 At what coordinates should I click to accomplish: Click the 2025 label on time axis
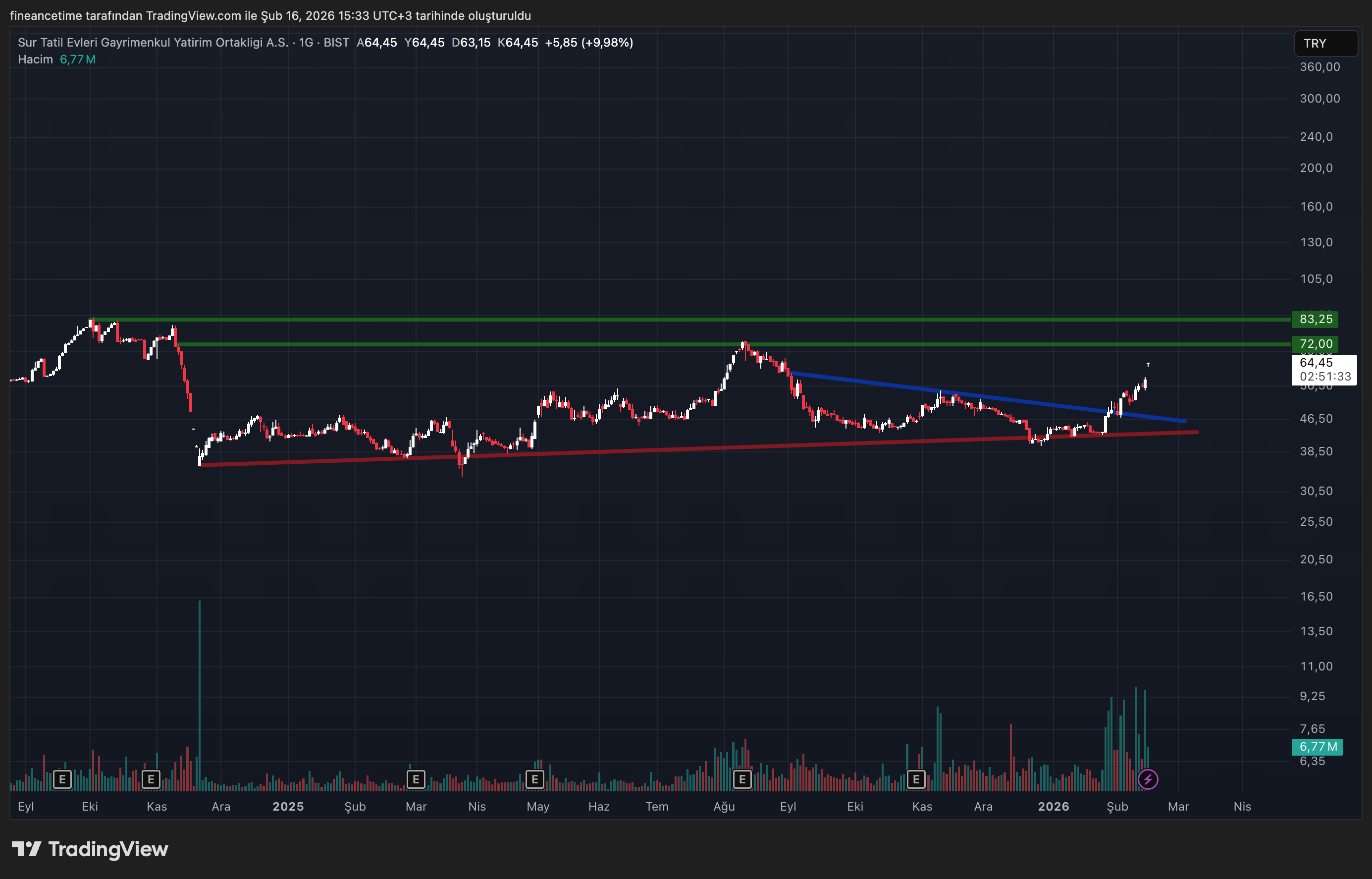pos(288,807)
